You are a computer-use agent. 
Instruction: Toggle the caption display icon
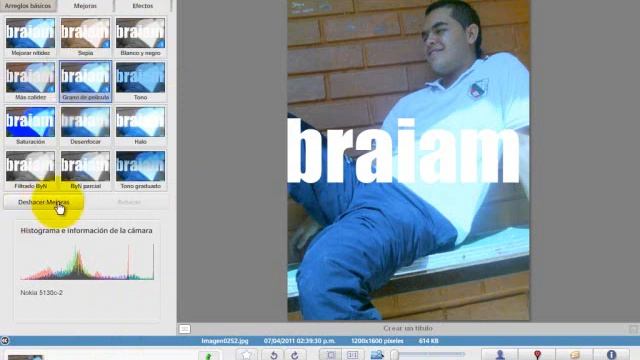(x=184, y=329)
